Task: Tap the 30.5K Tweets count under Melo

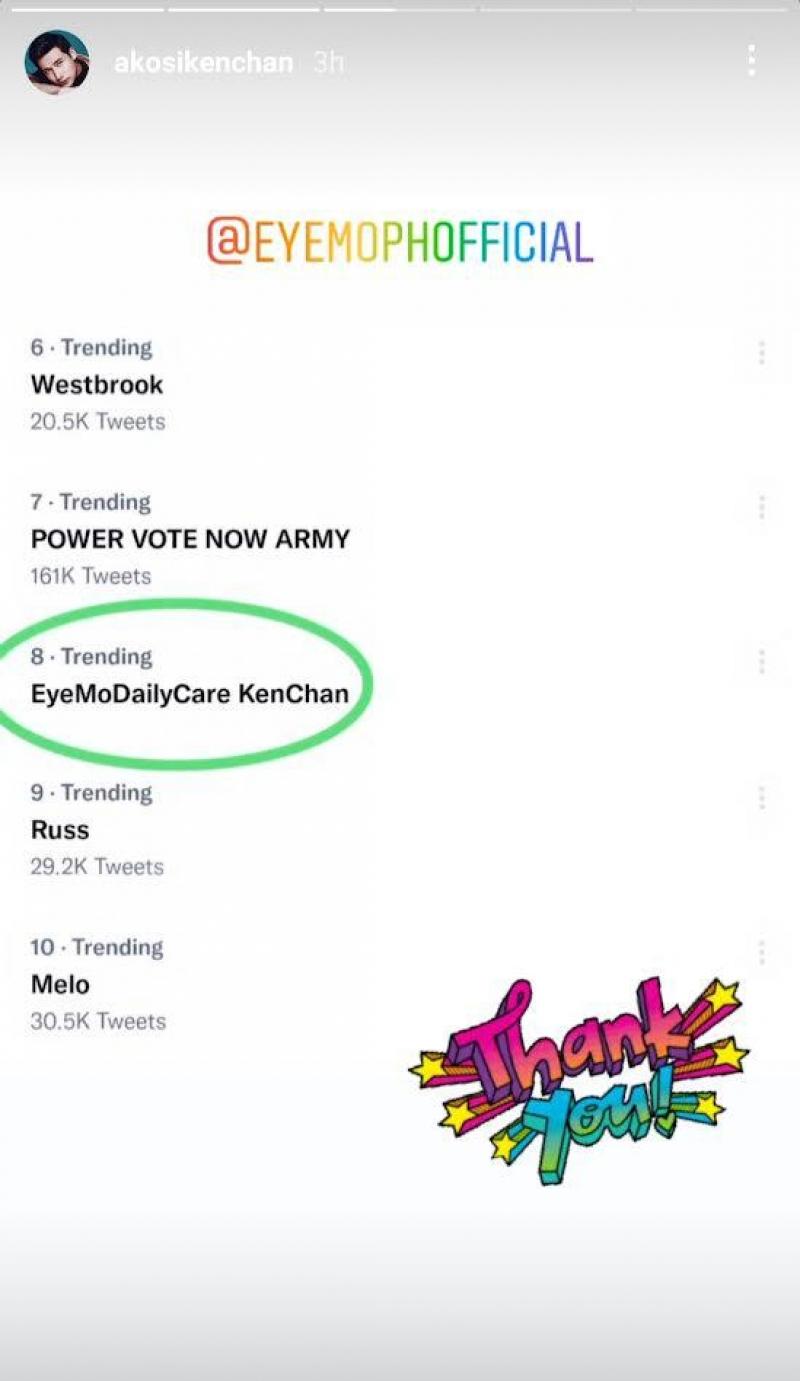Action: coord(98,1021)
